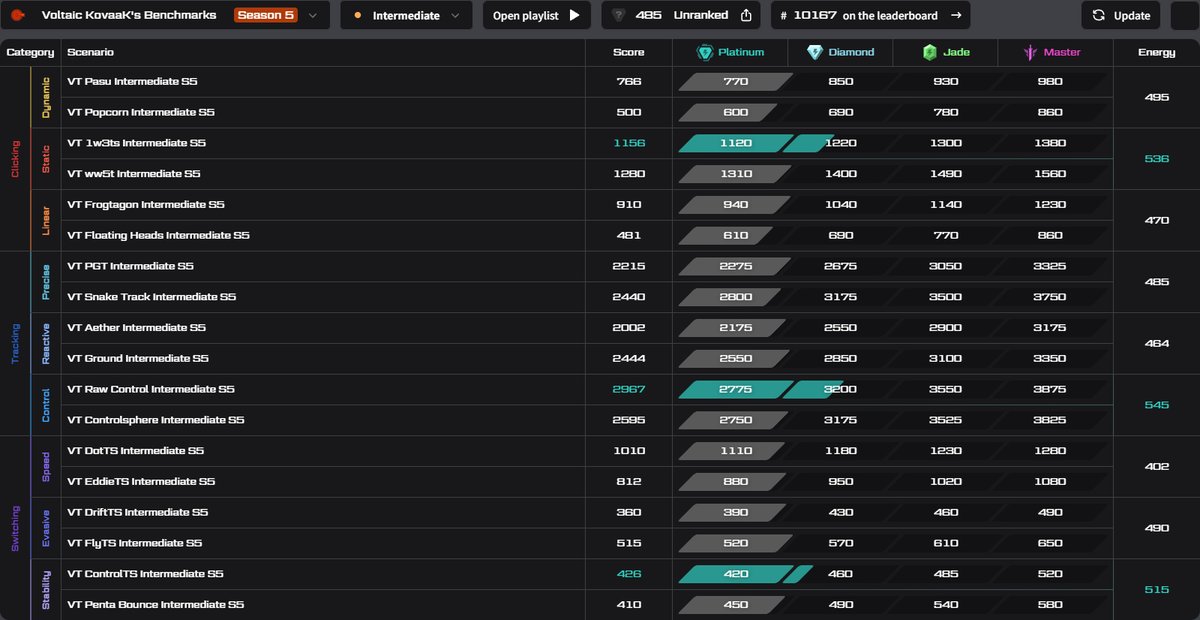Click the Diamond threshold 850 for VT Pasu
The width and height of the screenshot is (1200, 620).
tap(841, 81)
